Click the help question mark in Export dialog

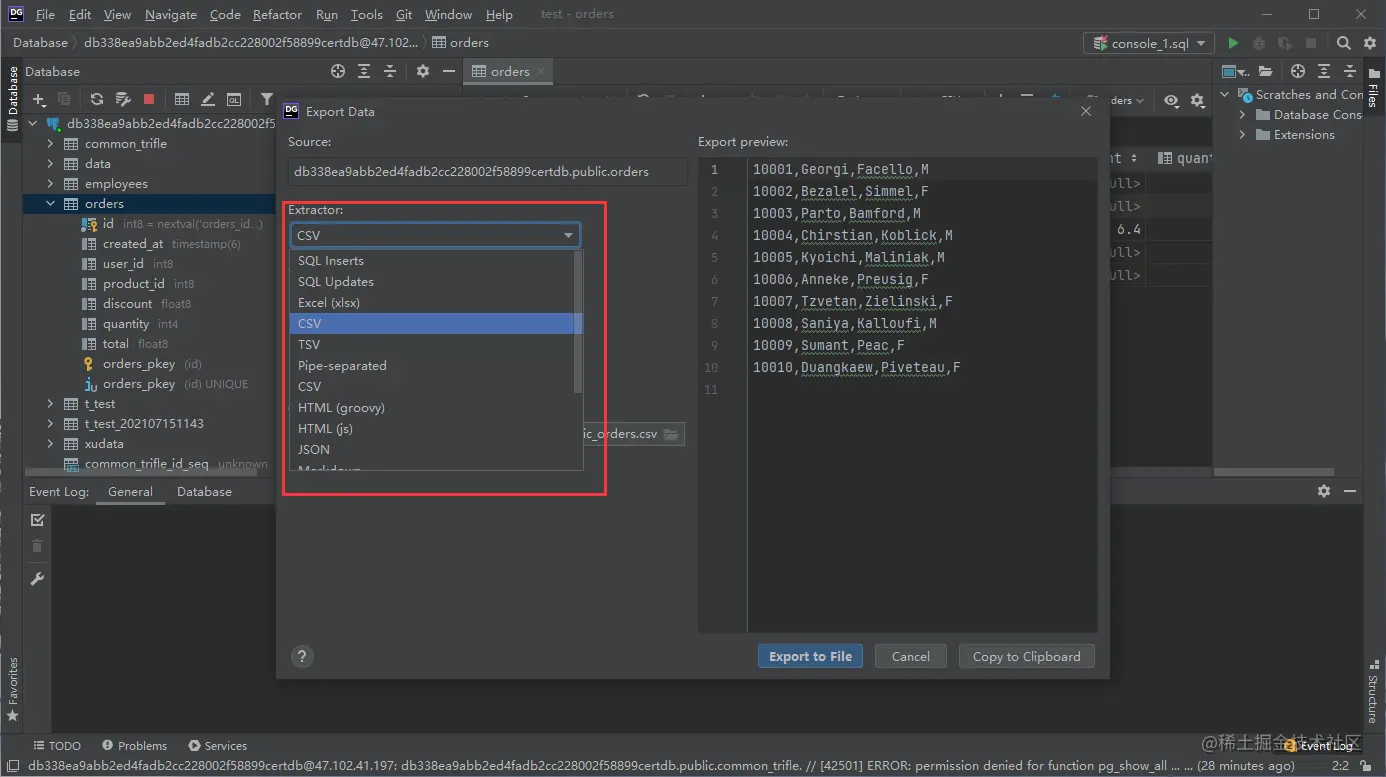tap(302, 656)
